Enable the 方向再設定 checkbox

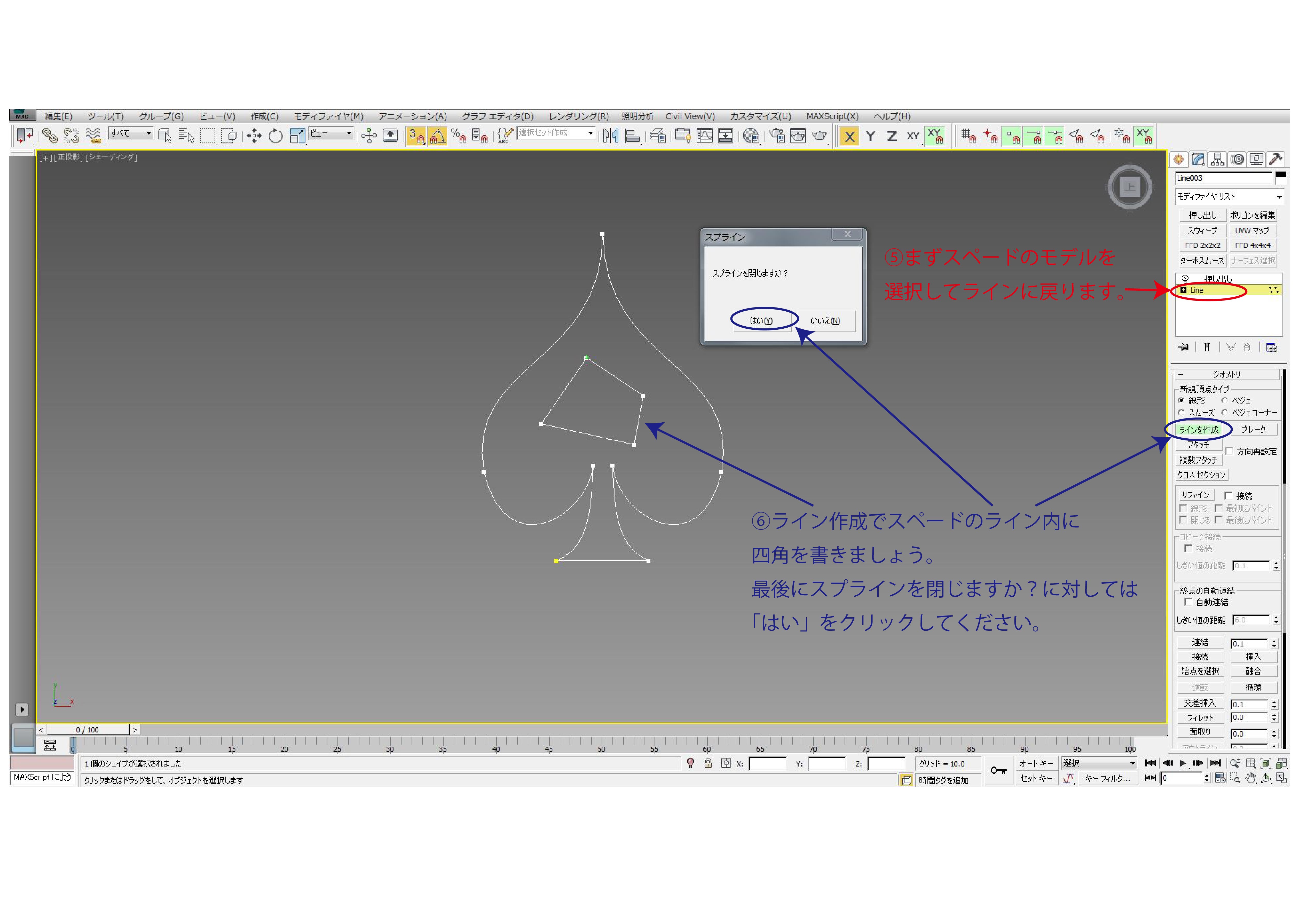pyautogui.click(x=1230, y=451)
